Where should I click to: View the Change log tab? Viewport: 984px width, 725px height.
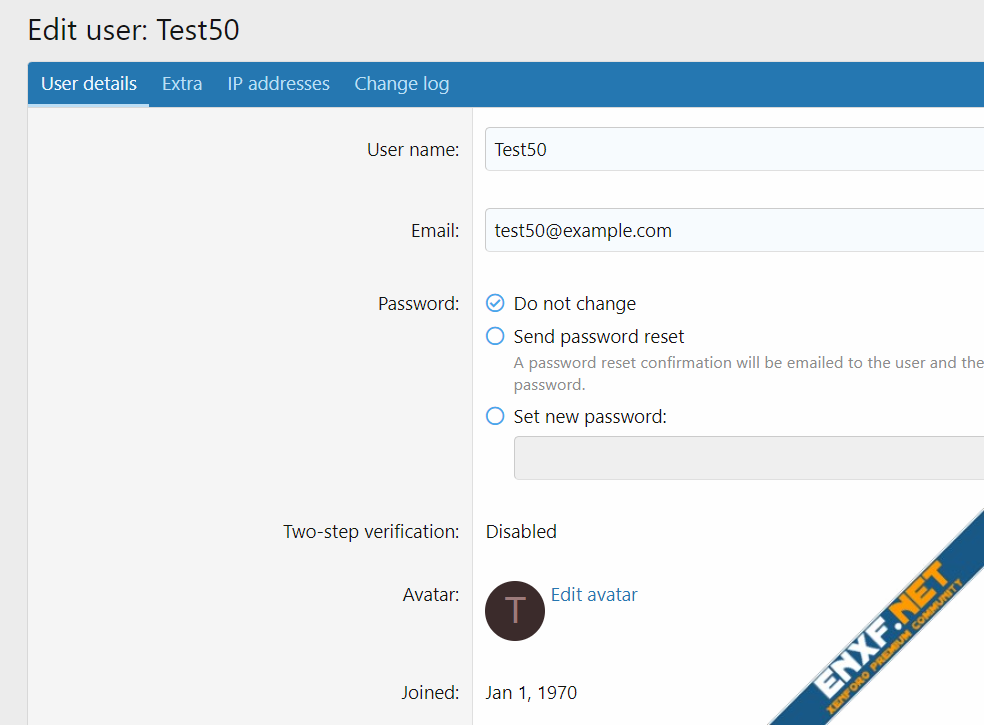pos(401,84)
